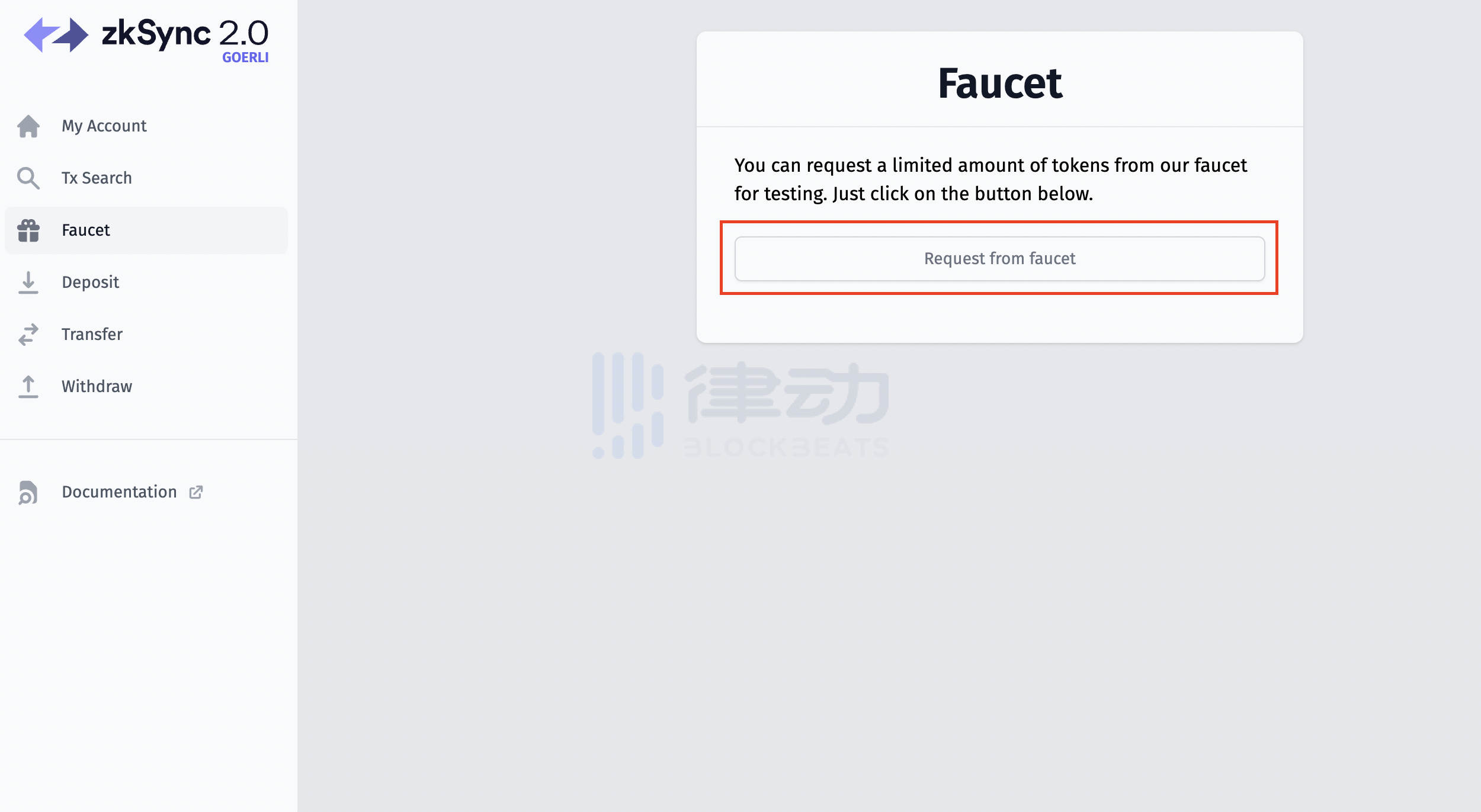This screenshot has width=1481, height=812.
Task: Click the download arrow Deposit icon
Action: [28, 283]
